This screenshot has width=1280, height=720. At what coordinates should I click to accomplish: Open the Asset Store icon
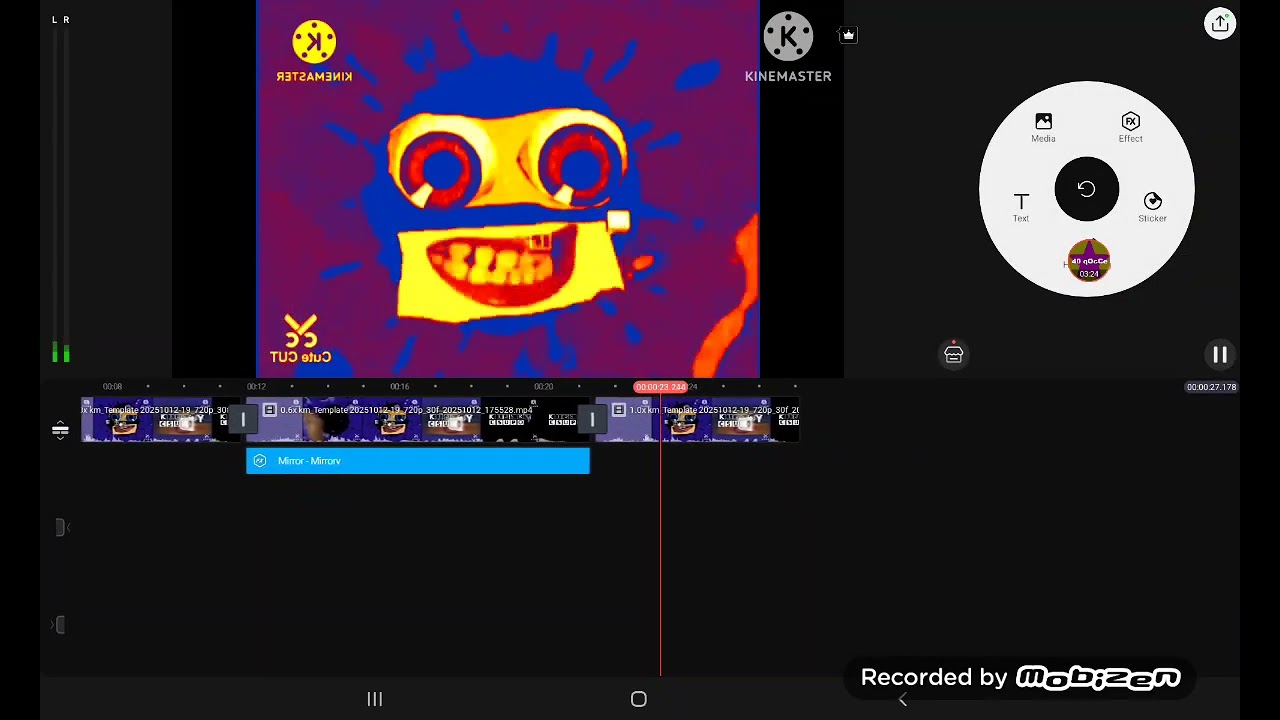click(954, 354)
